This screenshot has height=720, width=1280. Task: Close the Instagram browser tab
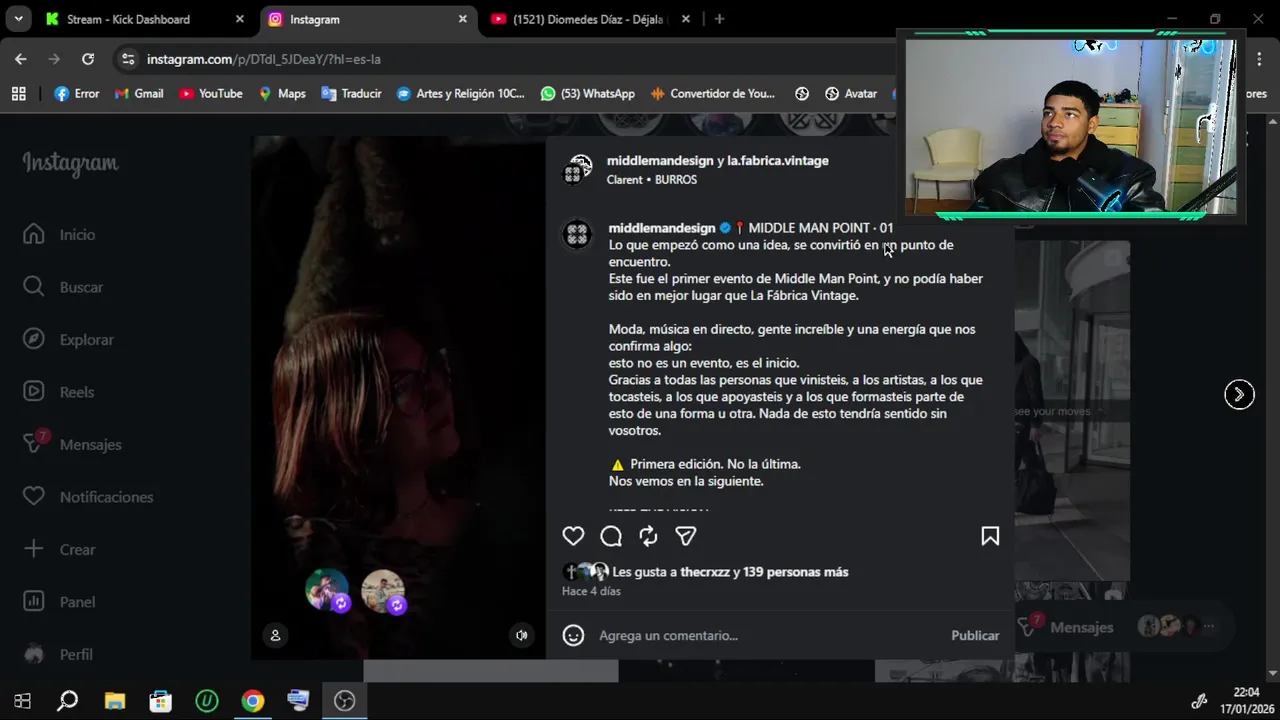[462, 19]
